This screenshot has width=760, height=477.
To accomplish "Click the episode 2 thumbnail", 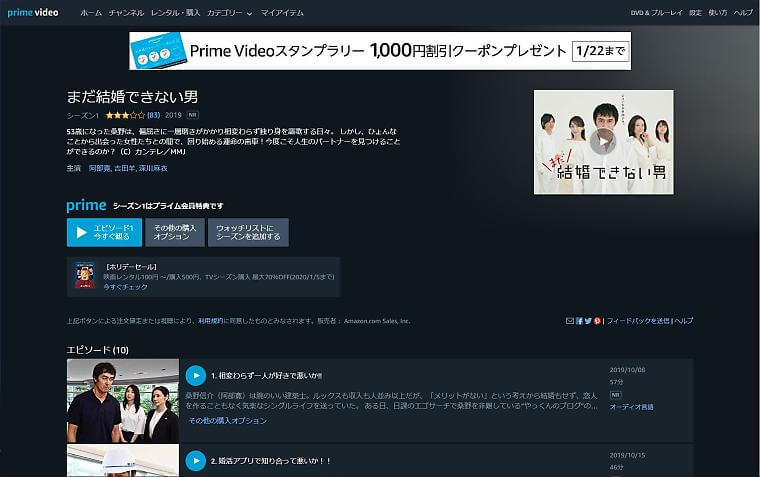I will (x=123, y=461).
